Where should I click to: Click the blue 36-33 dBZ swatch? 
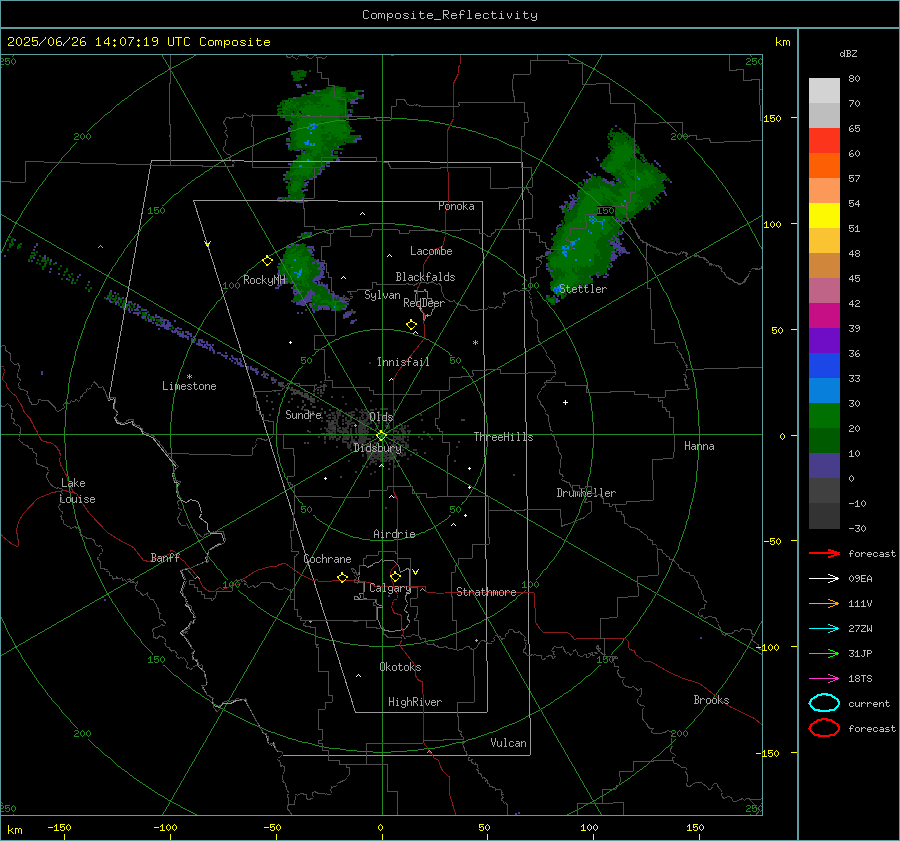click(824, 366)
